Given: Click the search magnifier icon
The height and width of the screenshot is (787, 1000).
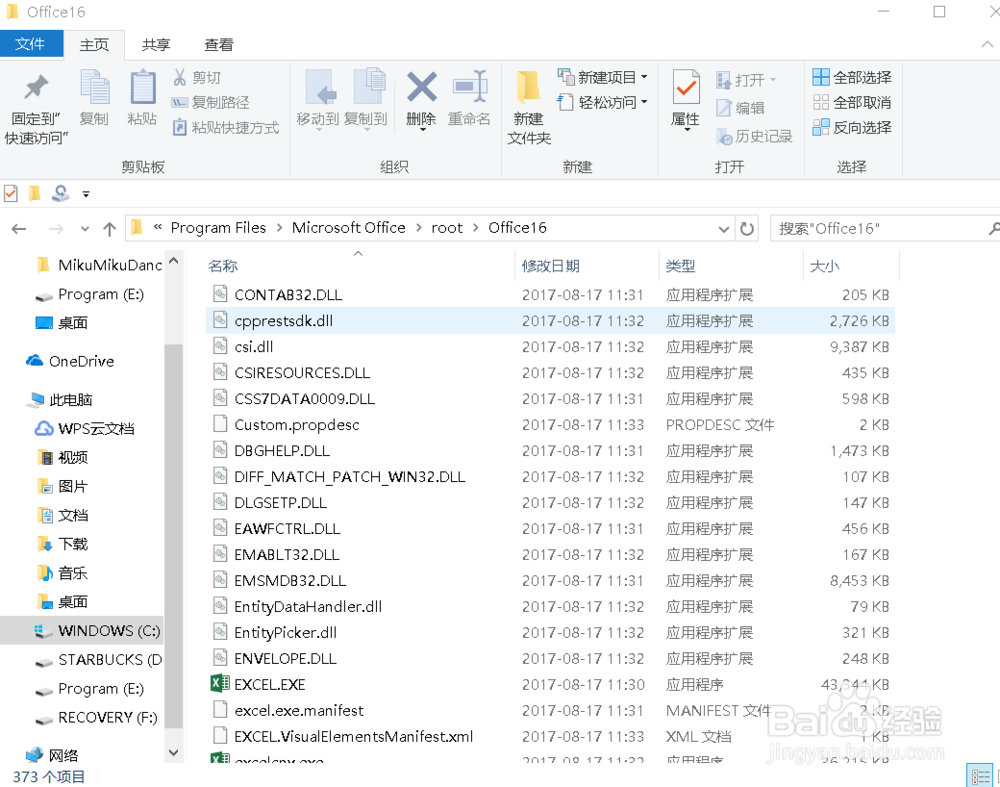Looking at the screenshot, I should click(x=994, y=228).
